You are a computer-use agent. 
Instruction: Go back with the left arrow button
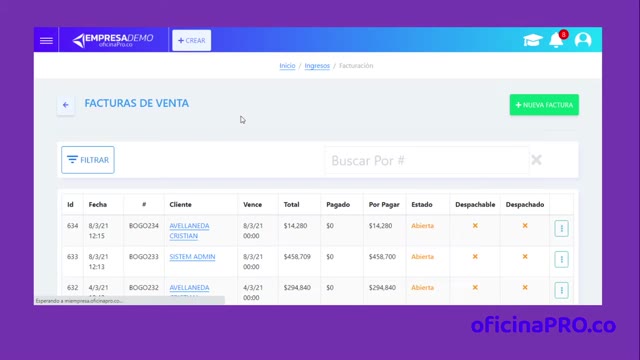pos(66,105)
